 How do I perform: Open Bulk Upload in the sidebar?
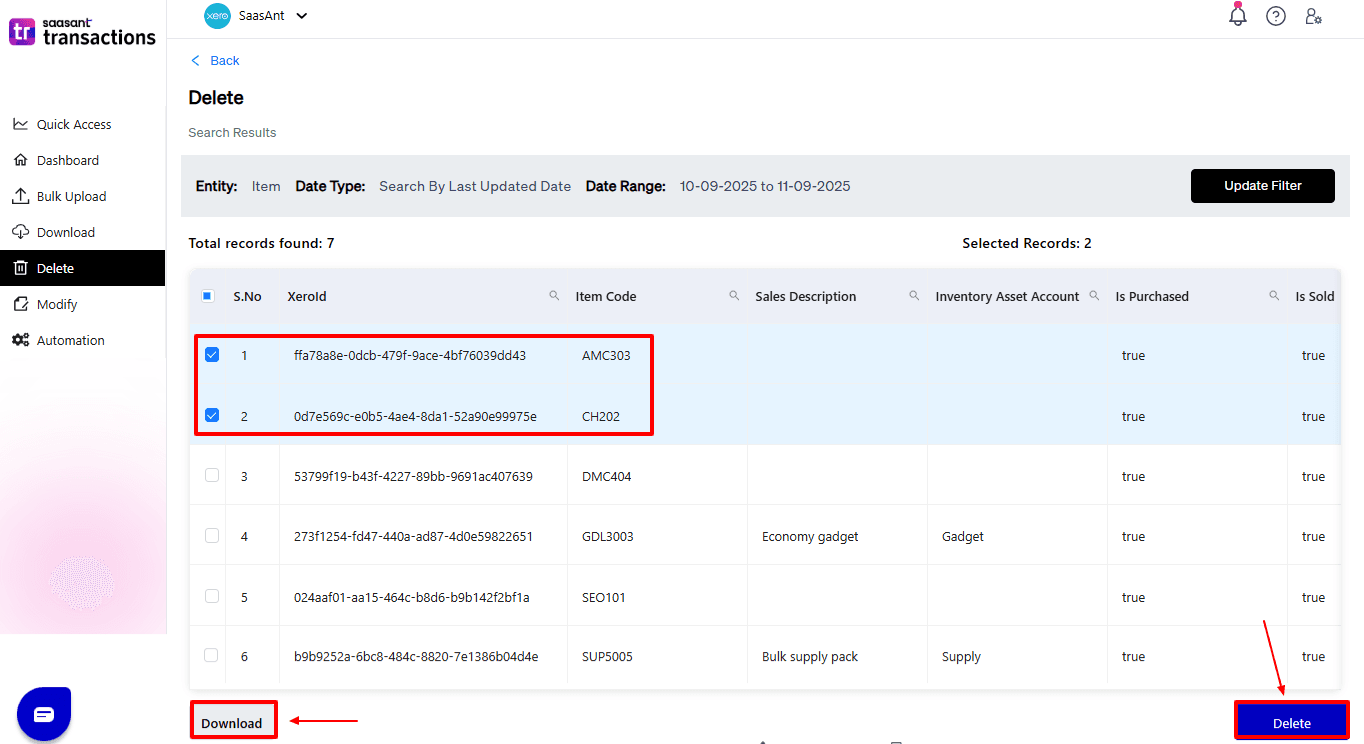pyautogui.click(x=71, y=197)
